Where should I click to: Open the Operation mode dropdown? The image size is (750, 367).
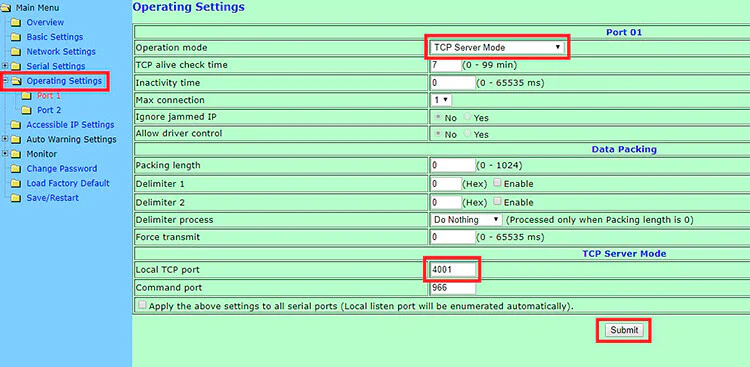coord(497,47)
